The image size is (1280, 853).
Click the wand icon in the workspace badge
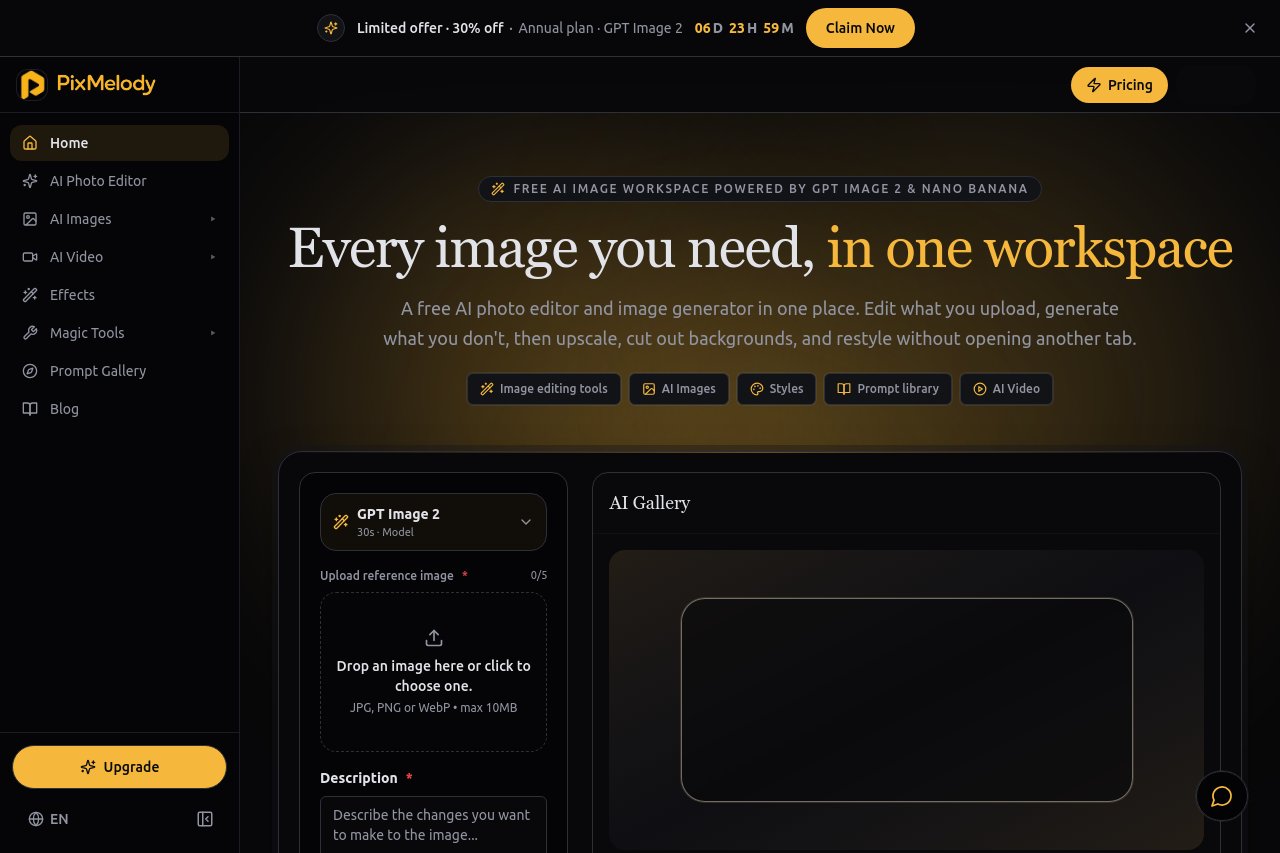pos(498,189)
